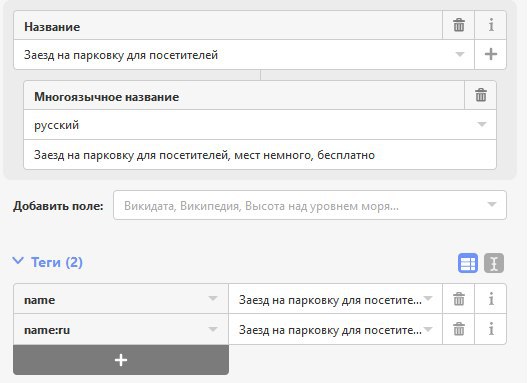Click the name tag value field
Screen dimensions: 528x383
(335, 299)
